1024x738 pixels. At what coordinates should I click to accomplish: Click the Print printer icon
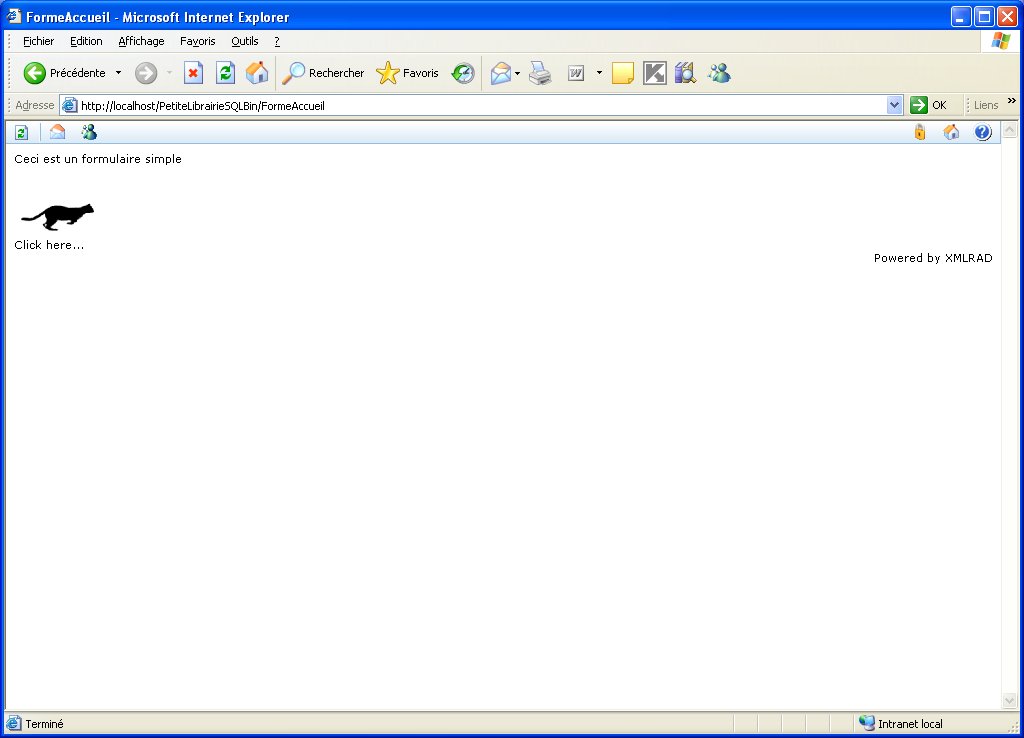(540, 73)
